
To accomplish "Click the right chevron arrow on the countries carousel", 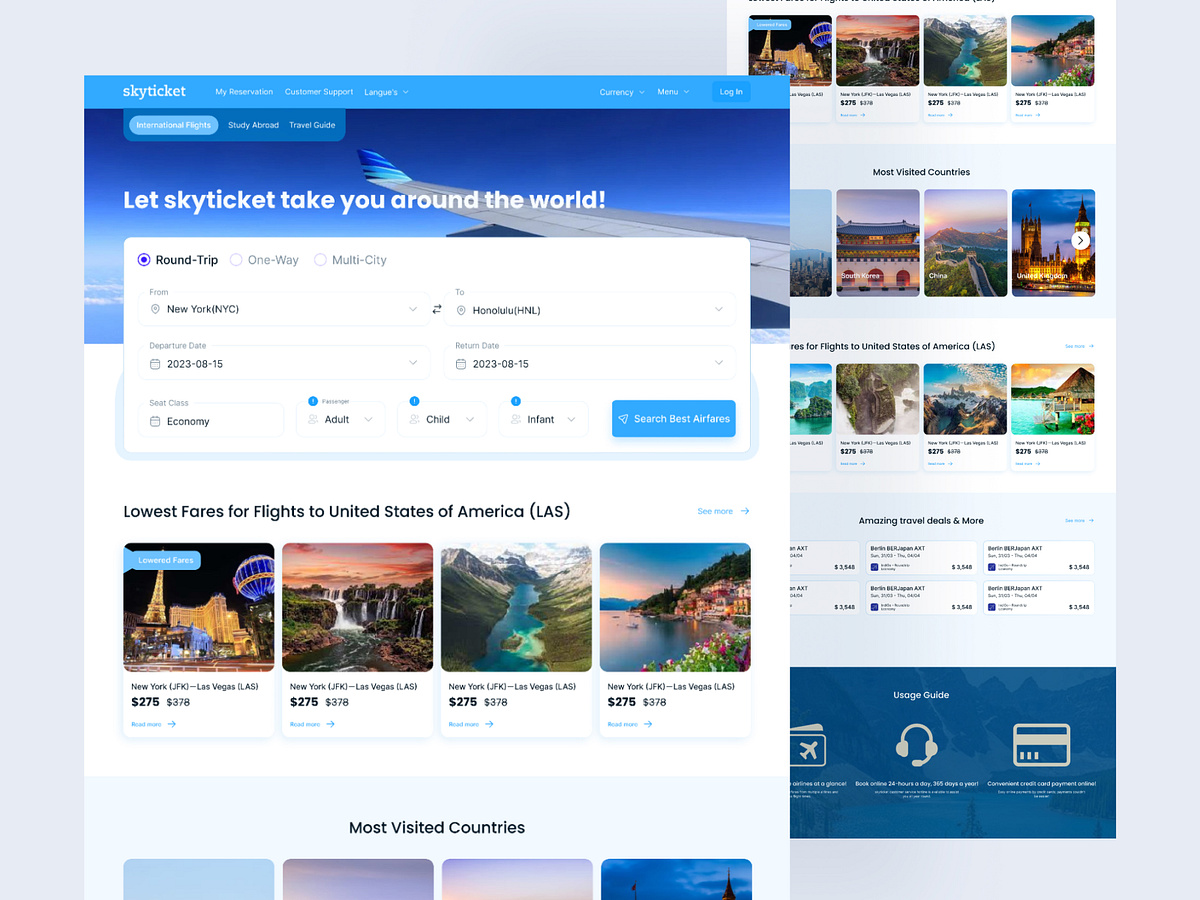I will point(1081,240).
